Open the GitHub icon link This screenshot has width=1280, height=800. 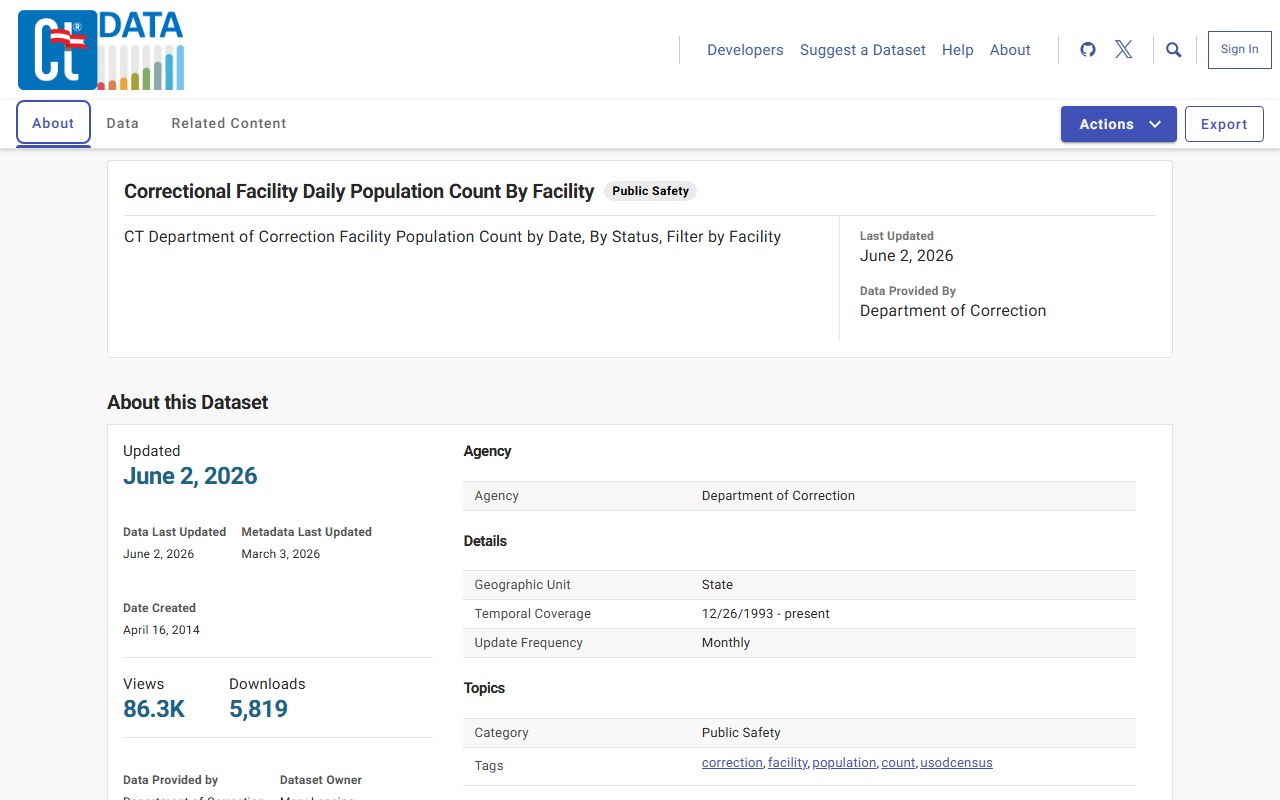click(x=1088, y=50)
